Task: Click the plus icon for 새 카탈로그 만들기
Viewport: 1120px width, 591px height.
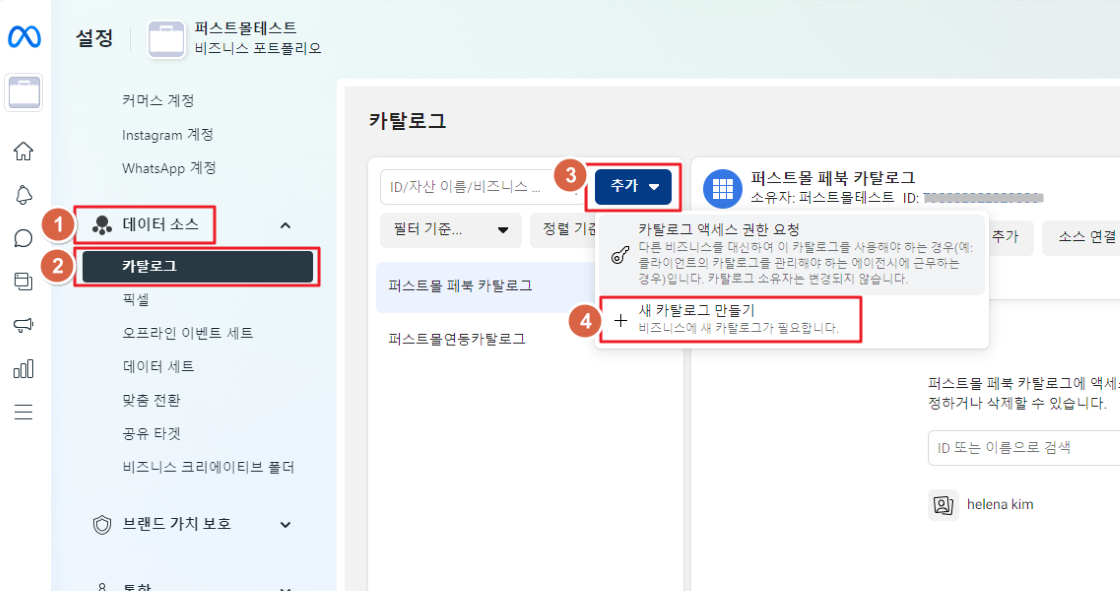Action: tap(621, 321)
